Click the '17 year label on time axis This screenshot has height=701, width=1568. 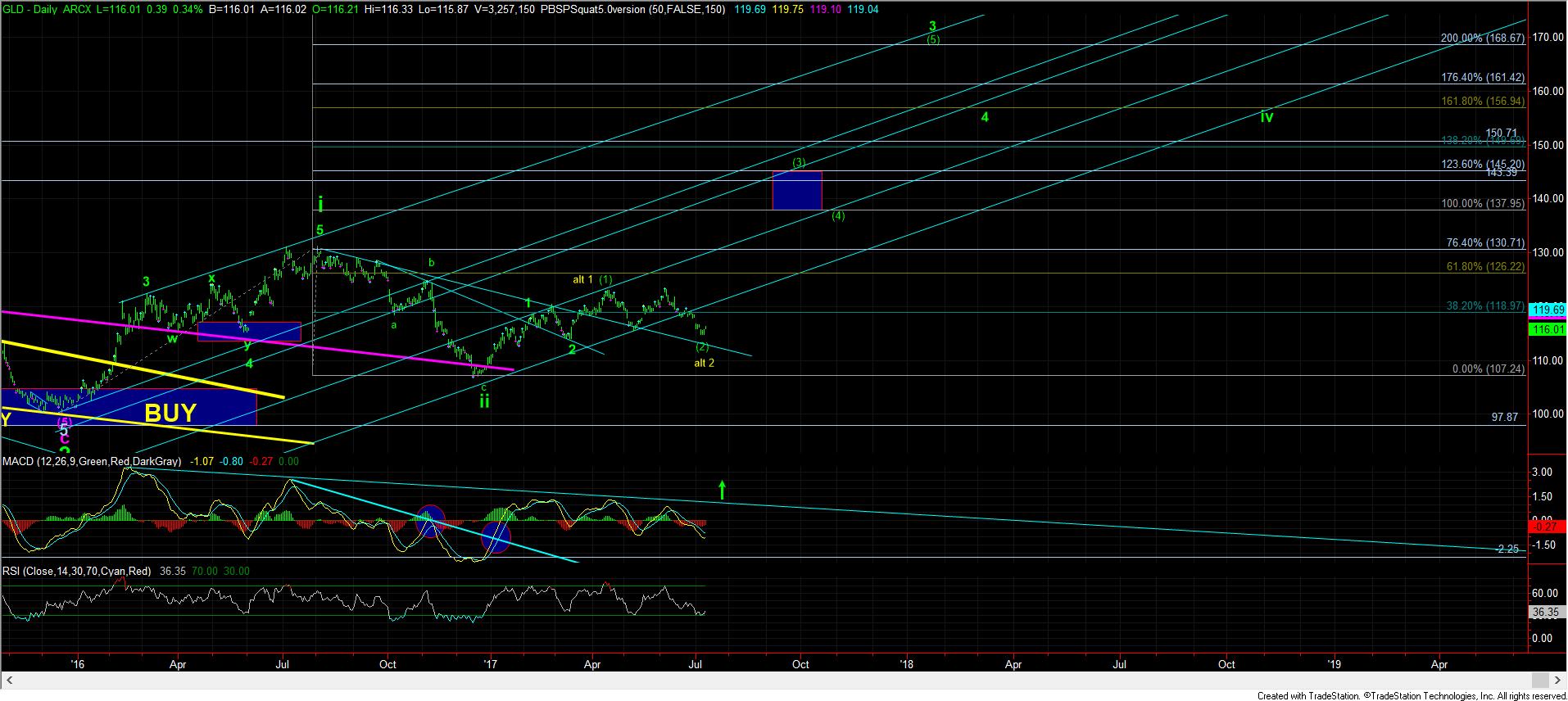[x=490, y=664]
